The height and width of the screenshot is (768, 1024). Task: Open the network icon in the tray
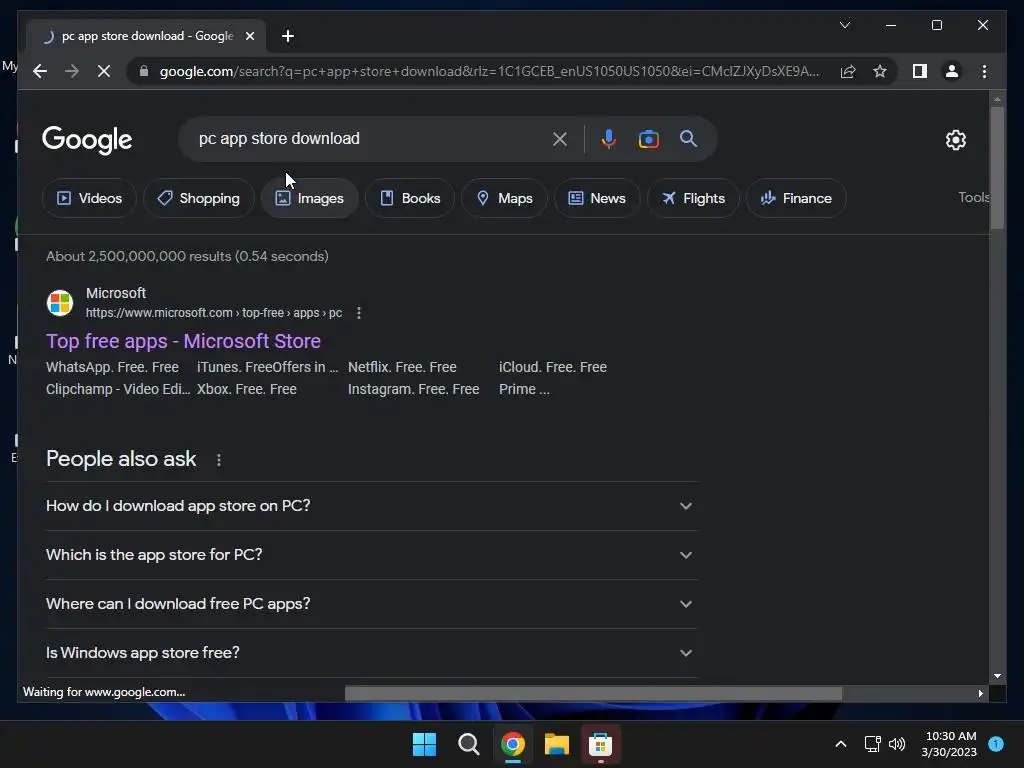[x=872, y=744]
